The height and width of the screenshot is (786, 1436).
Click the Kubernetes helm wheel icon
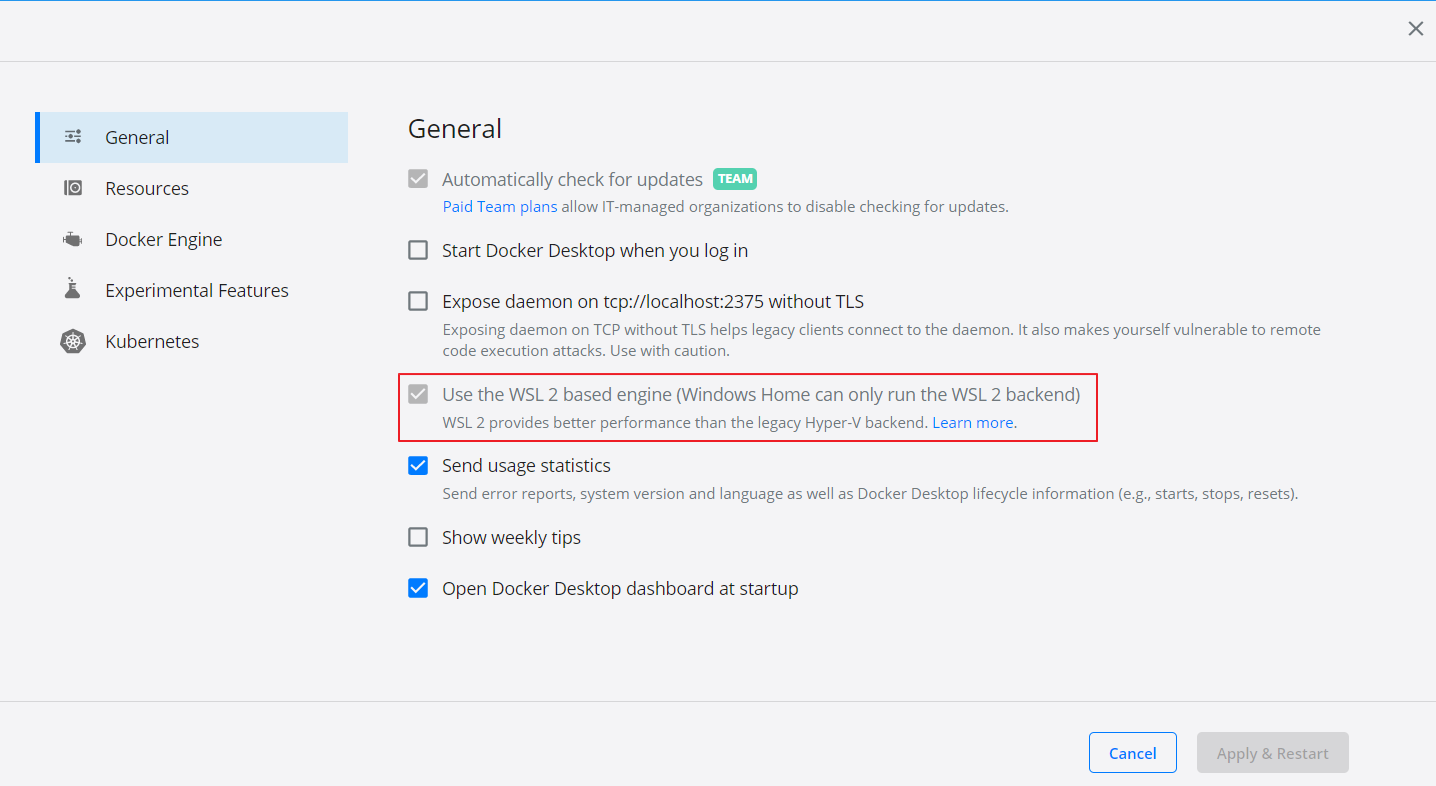(73, 341)
